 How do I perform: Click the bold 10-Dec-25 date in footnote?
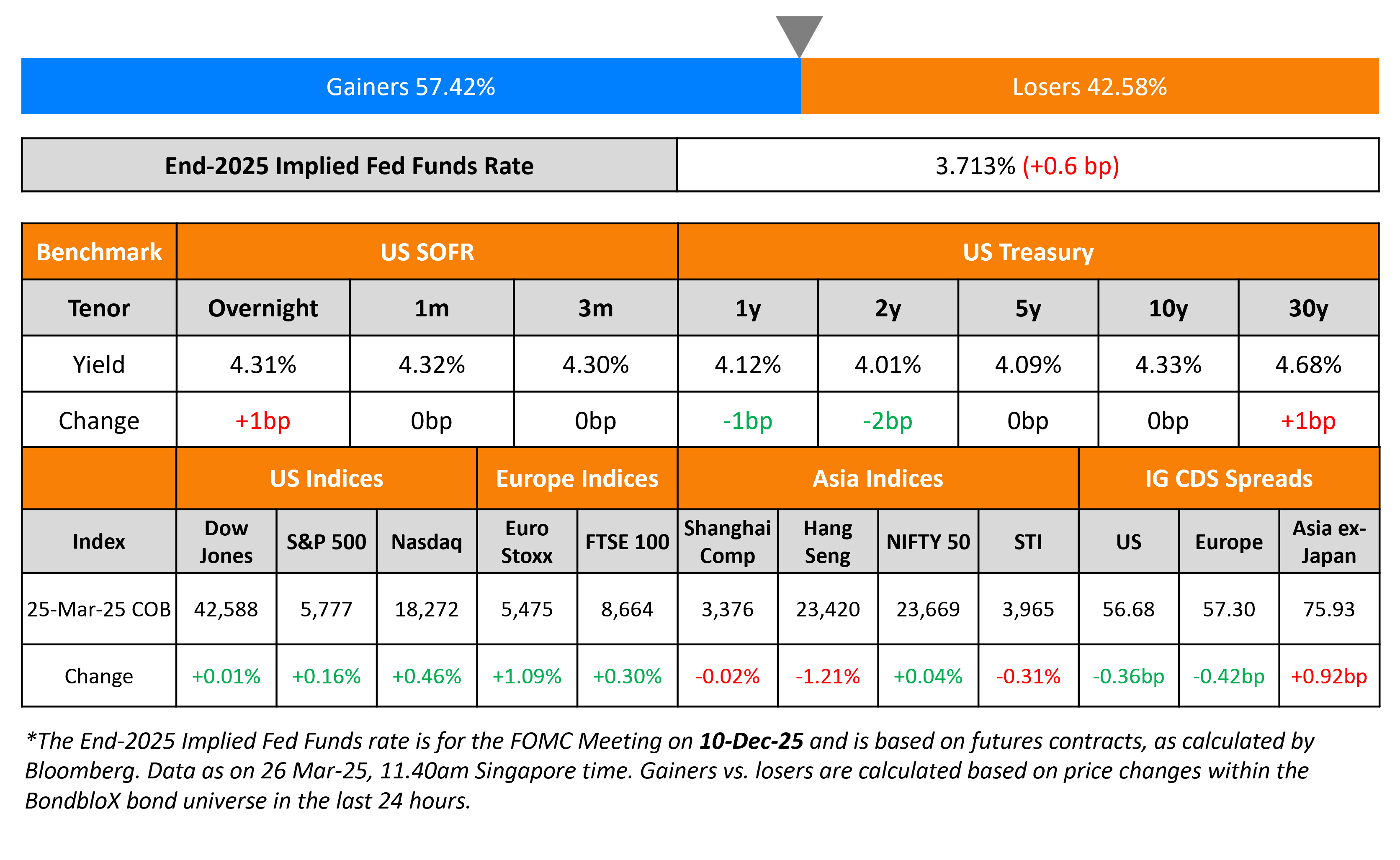pos(751,741)
